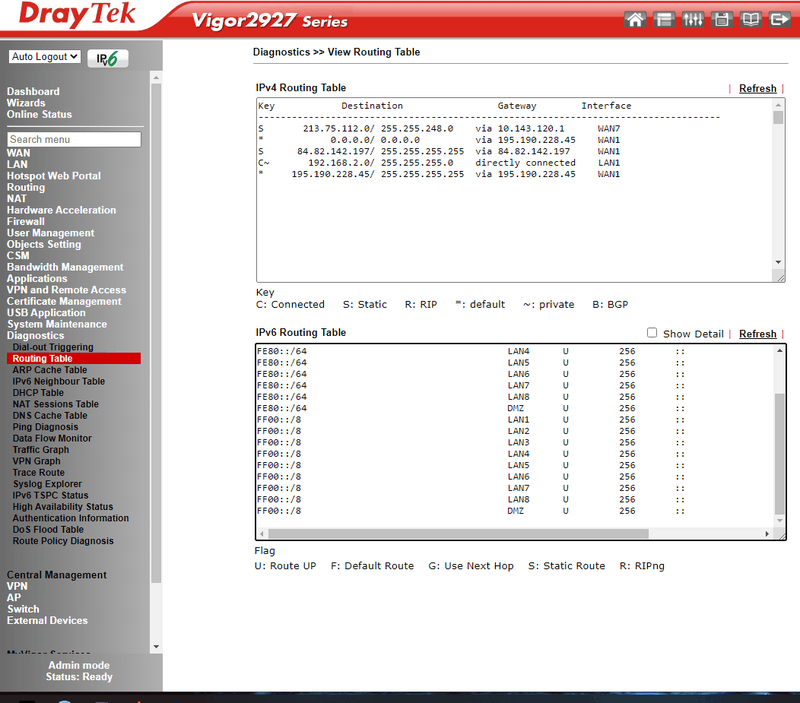The image size is (800, 703).
Task: Expand the NAT menu
Action: (16, 198)
